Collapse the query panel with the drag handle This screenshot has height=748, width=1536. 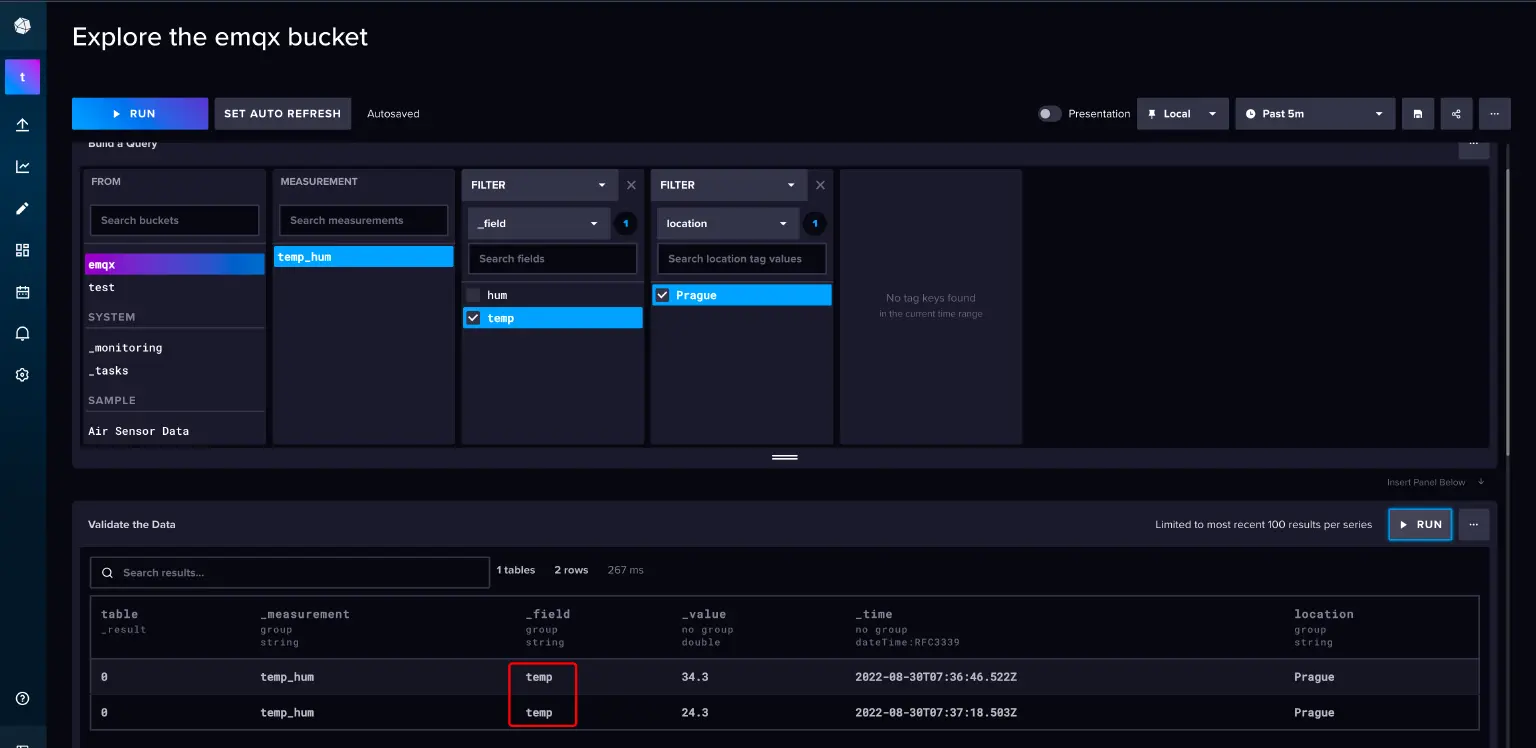point(784,456)
